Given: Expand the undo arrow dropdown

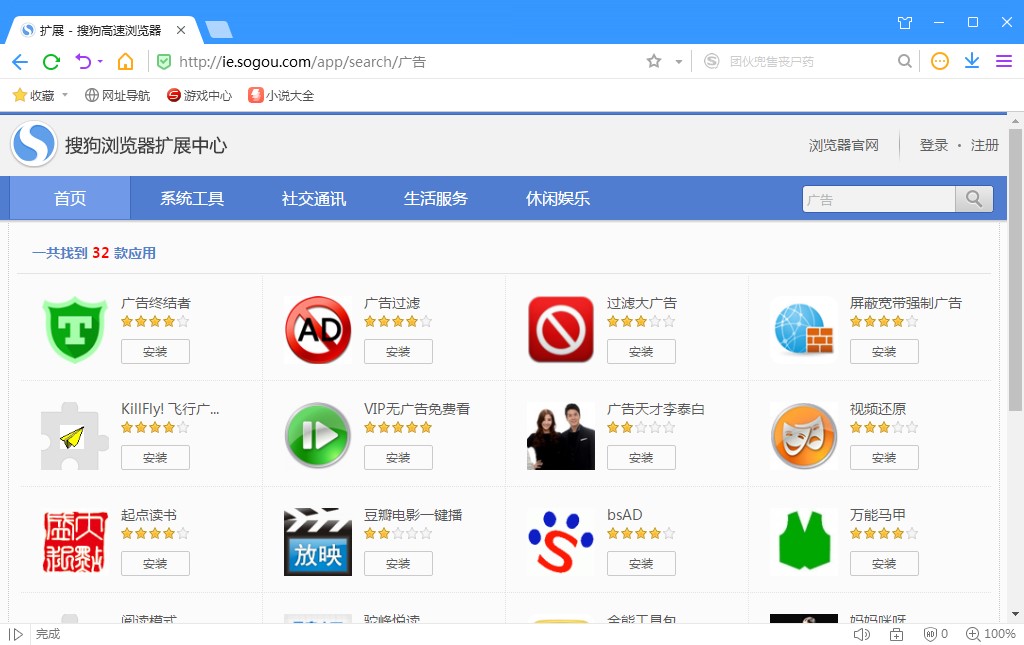Looking at the screenshot, I should [100, 61].
